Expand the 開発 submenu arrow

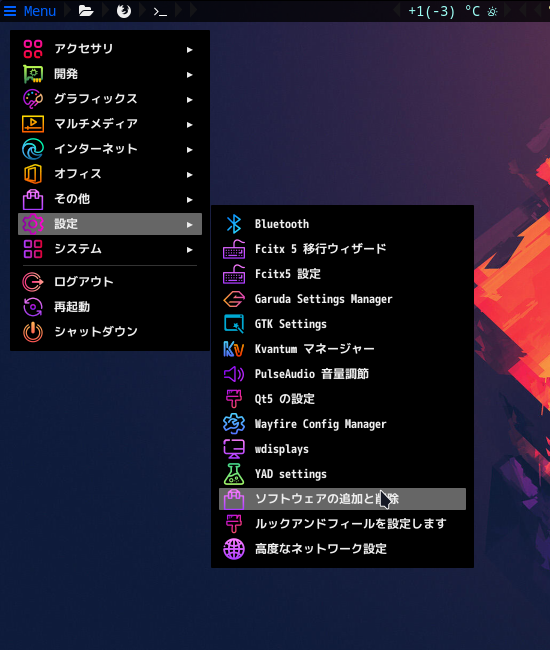[x=189, y=75]
